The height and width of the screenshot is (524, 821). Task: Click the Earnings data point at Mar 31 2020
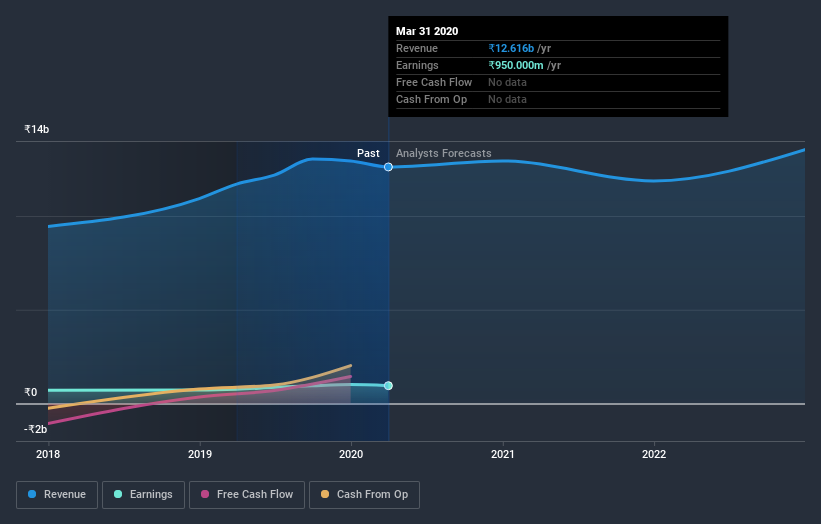point(388,386)
